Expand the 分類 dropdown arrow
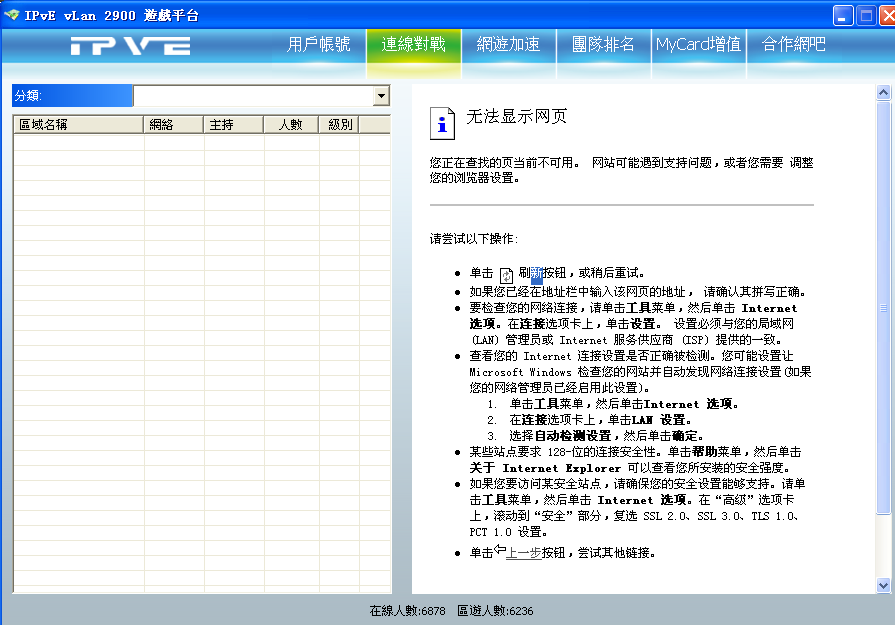 [381, 96]
